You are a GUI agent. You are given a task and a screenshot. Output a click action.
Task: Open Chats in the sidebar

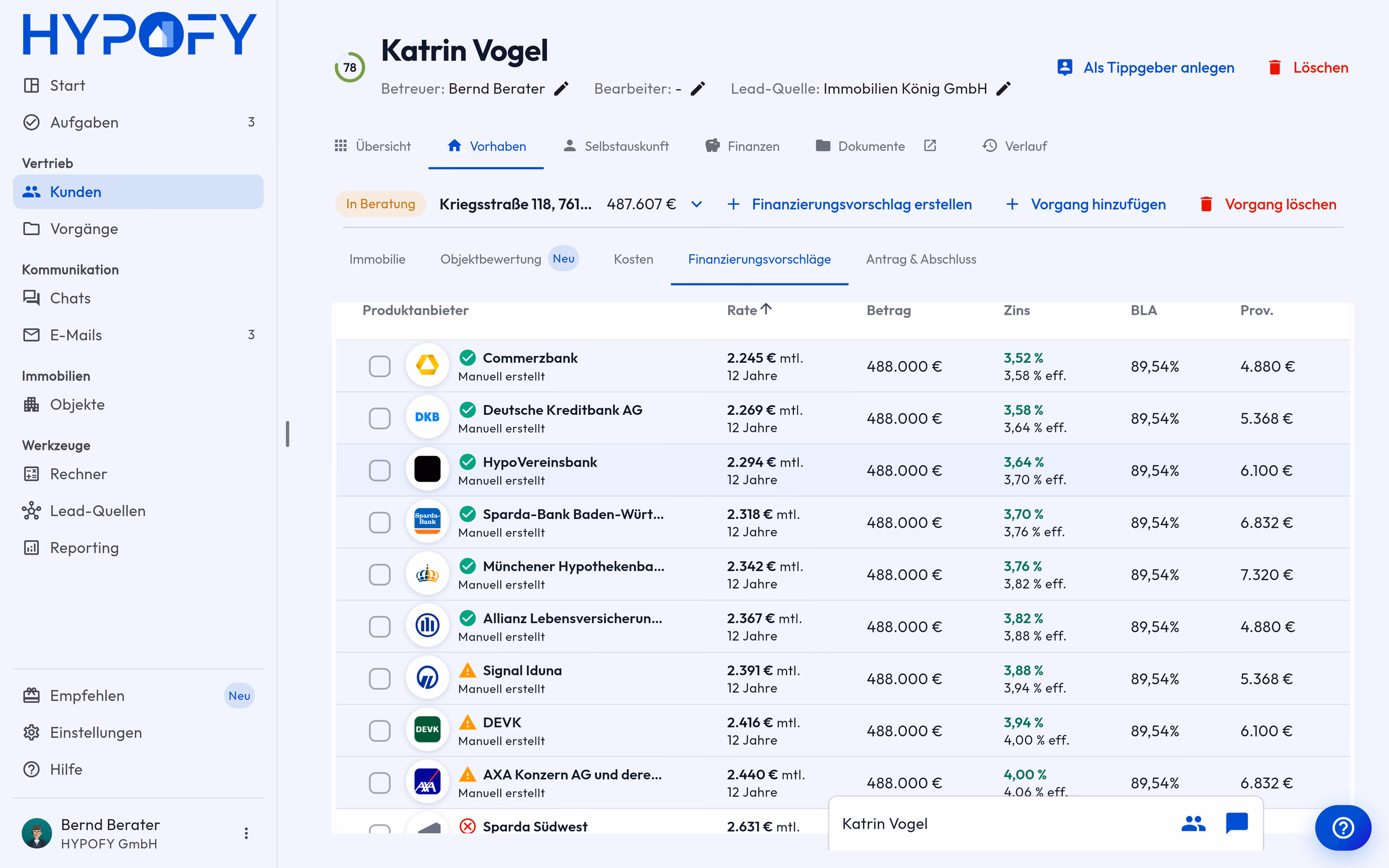point(138,298)
